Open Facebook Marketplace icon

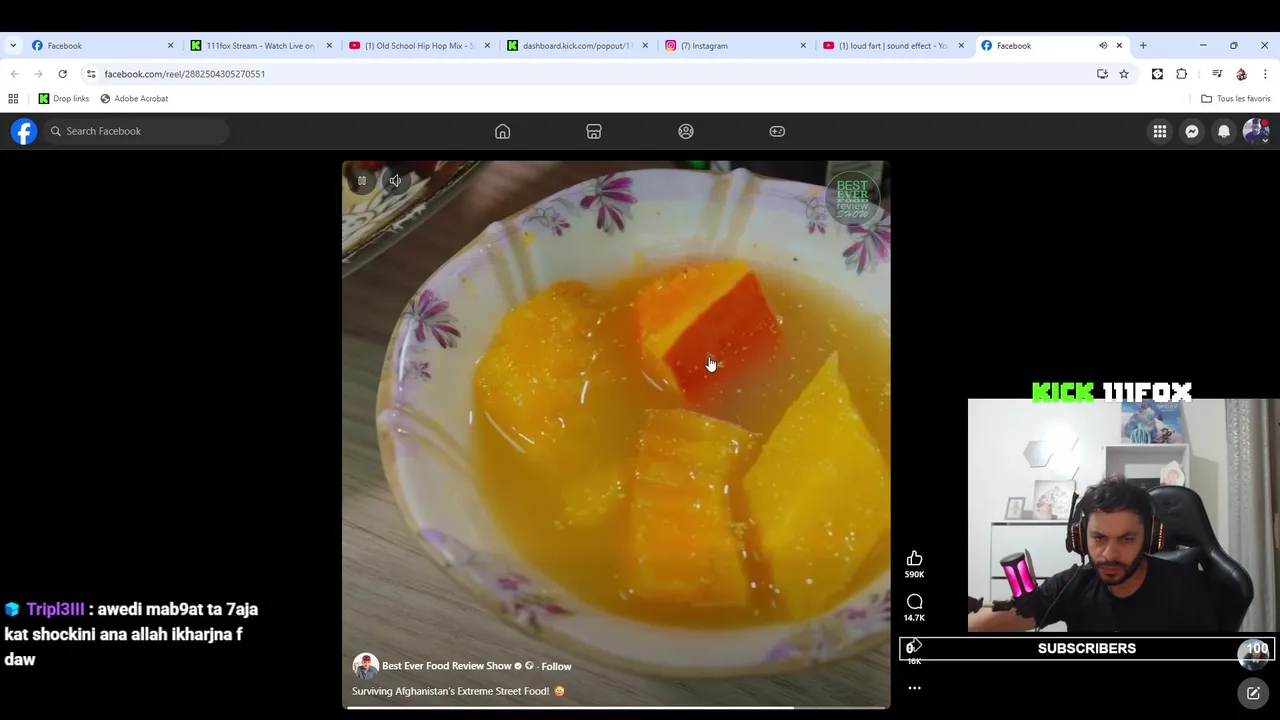(594, 131)
